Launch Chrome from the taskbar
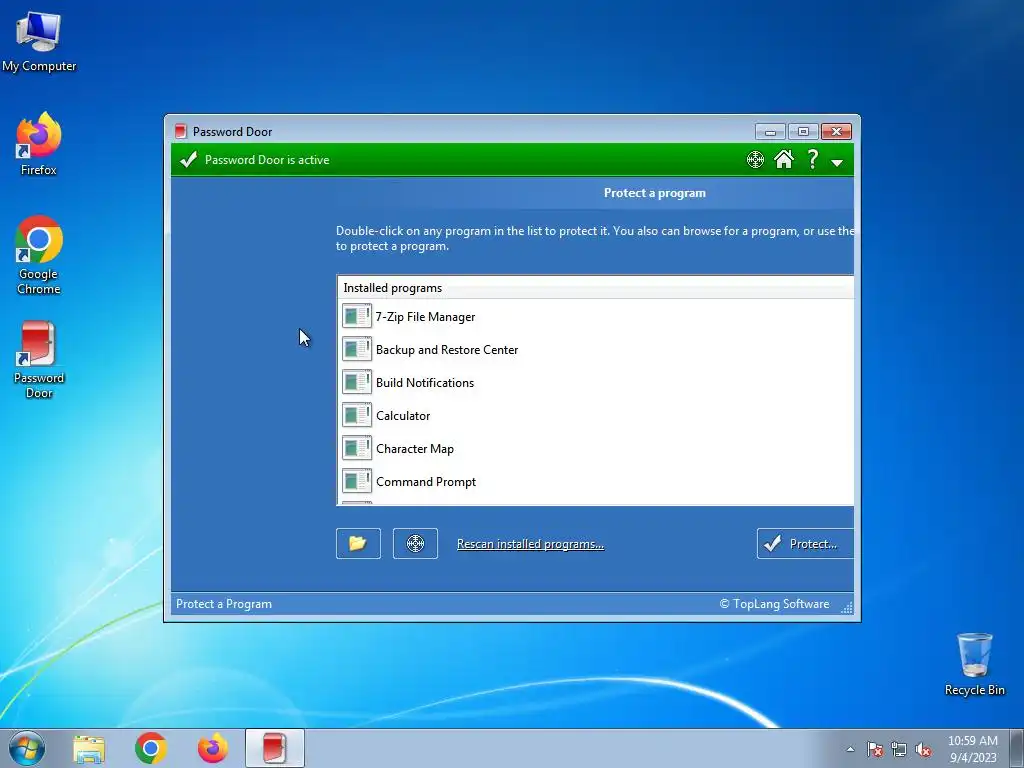The image size is (1024, 768). (151, 748)
